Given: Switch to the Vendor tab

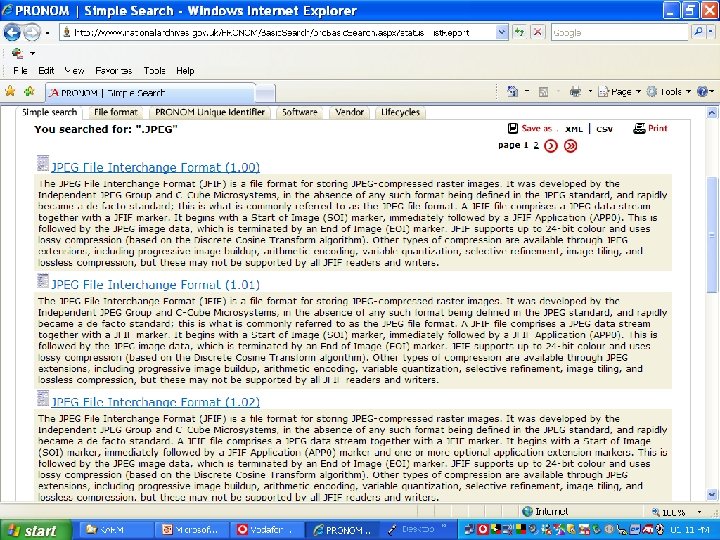Looking at the screenshot, I should click(349, 112).
